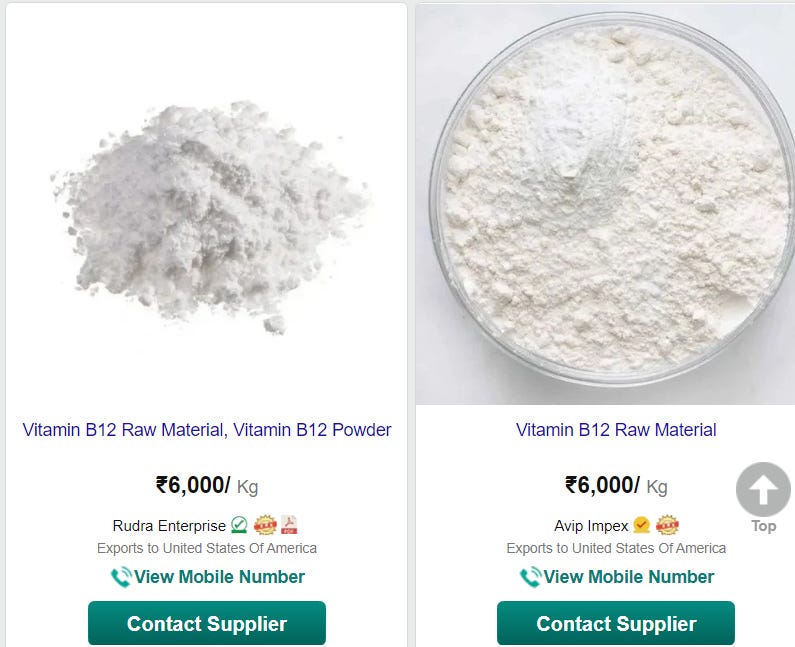Click the green verified badge beside Rudra Enterprise
The image size is (795, 647).
pos(239,525)
